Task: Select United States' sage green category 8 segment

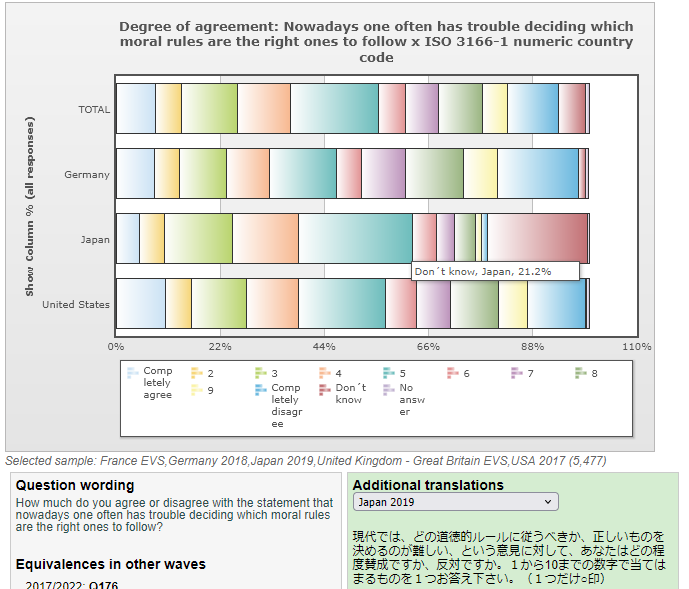Action: point(475,303)
